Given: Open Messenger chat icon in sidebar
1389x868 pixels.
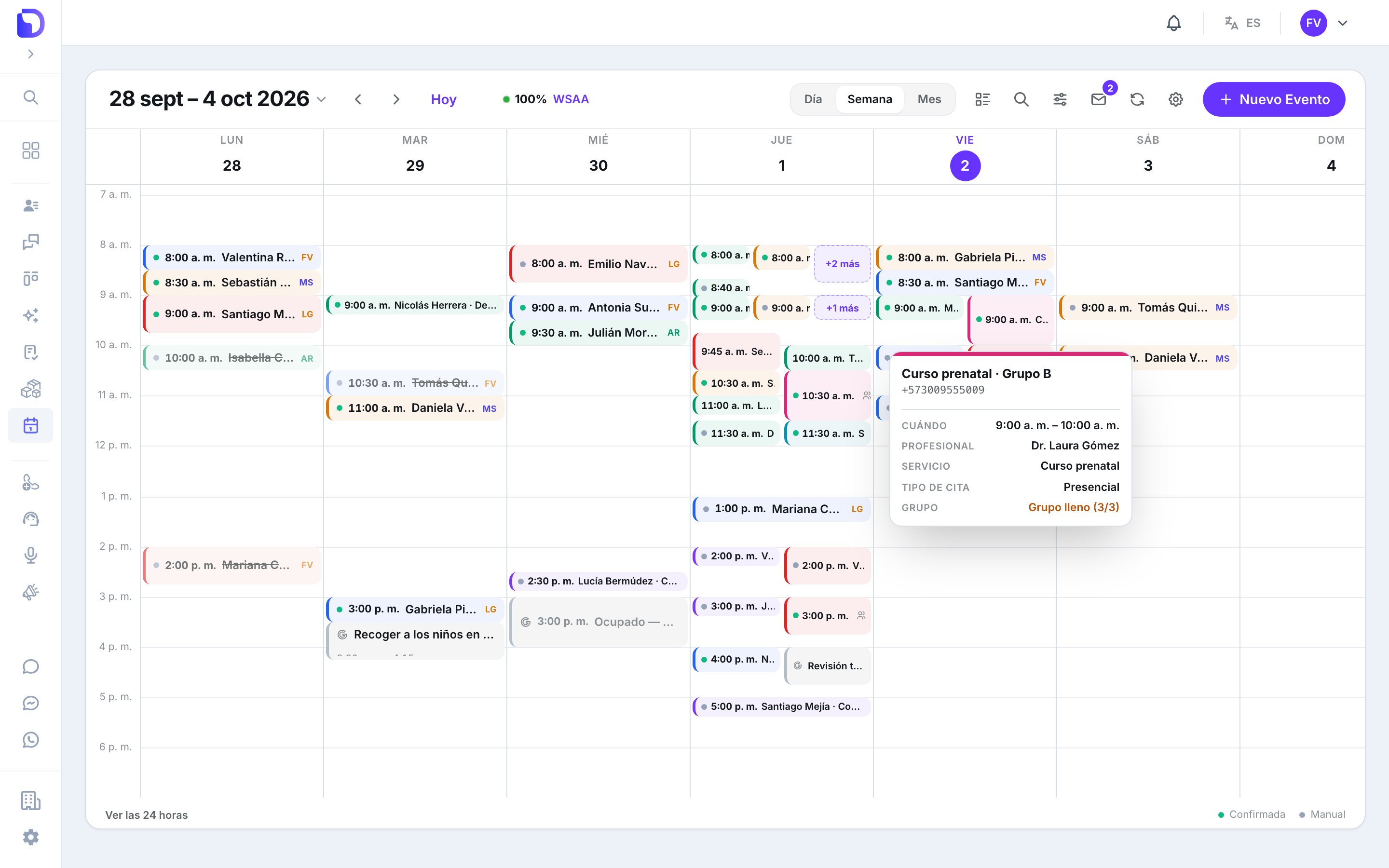Looking at the screenshot, I should pyautogui.click(x=30, y=703).
